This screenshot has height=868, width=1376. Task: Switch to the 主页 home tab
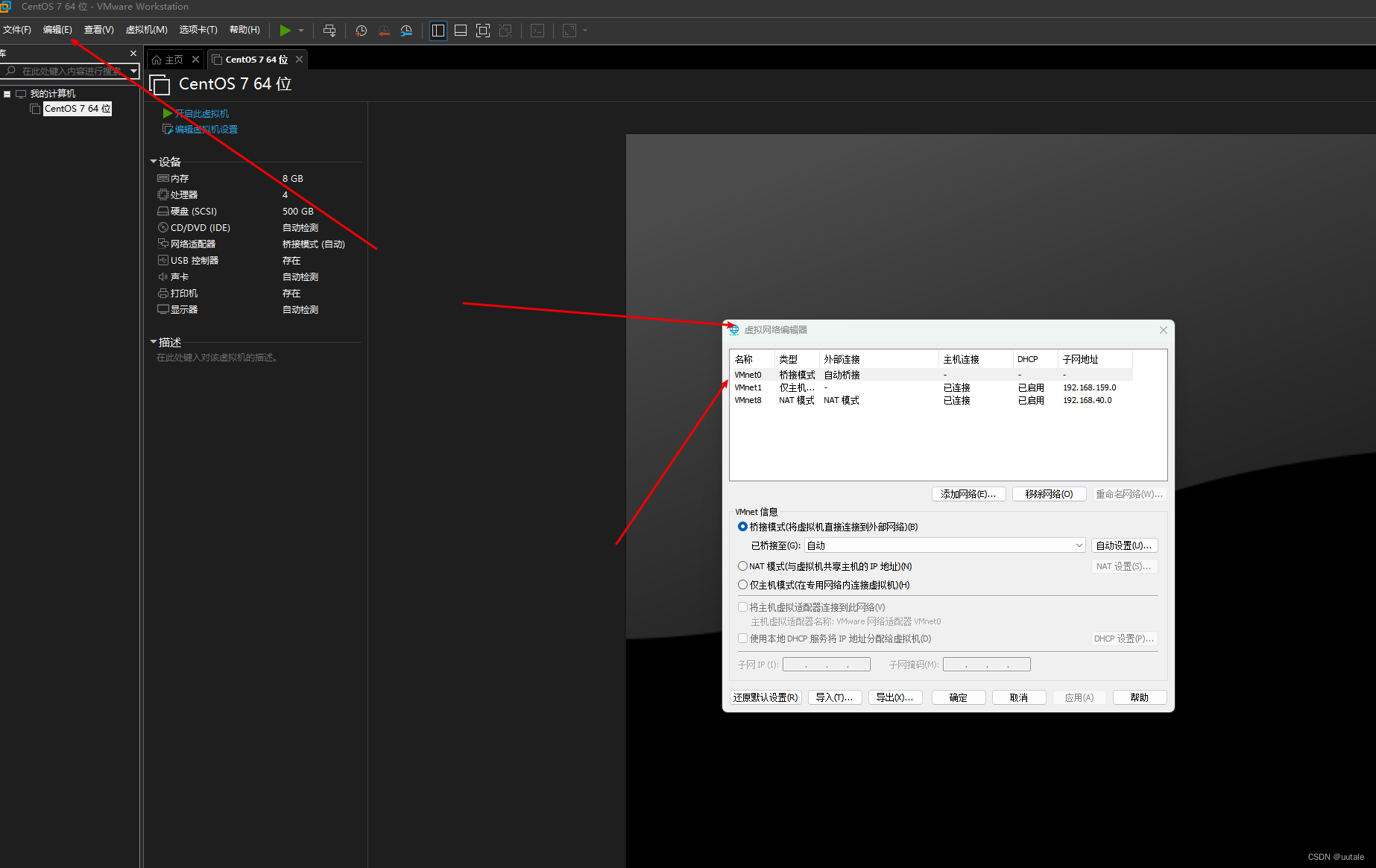pyautogui.click(x=168, y=60)
